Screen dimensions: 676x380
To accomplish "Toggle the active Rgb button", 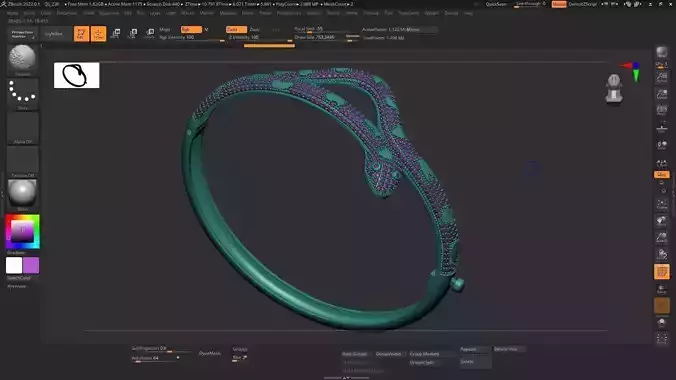I will coord(191,30).
